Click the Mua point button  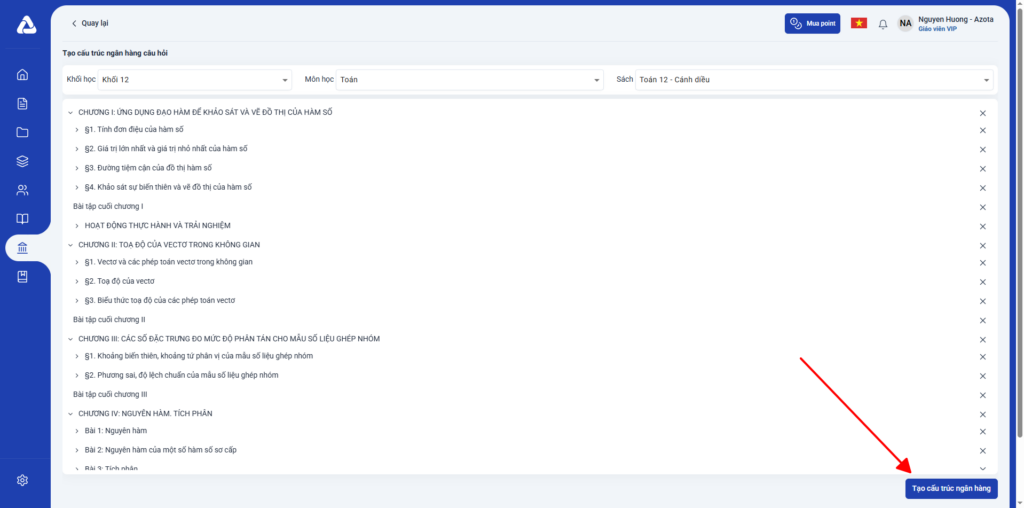[812, 23]
